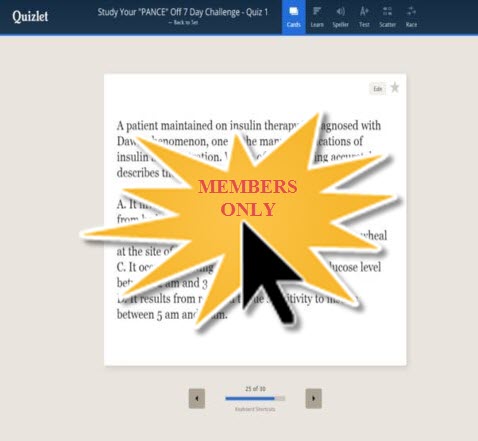Click the card progress bar
Viewport: 478px width, 441px height.
(x=255, y=398)
